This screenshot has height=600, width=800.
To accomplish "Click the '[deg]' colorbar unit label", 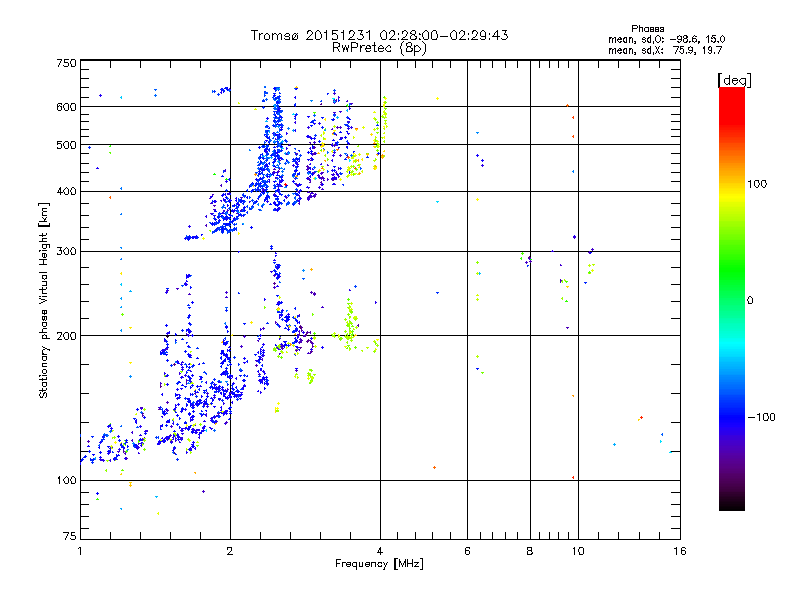I will click(734, 80).
